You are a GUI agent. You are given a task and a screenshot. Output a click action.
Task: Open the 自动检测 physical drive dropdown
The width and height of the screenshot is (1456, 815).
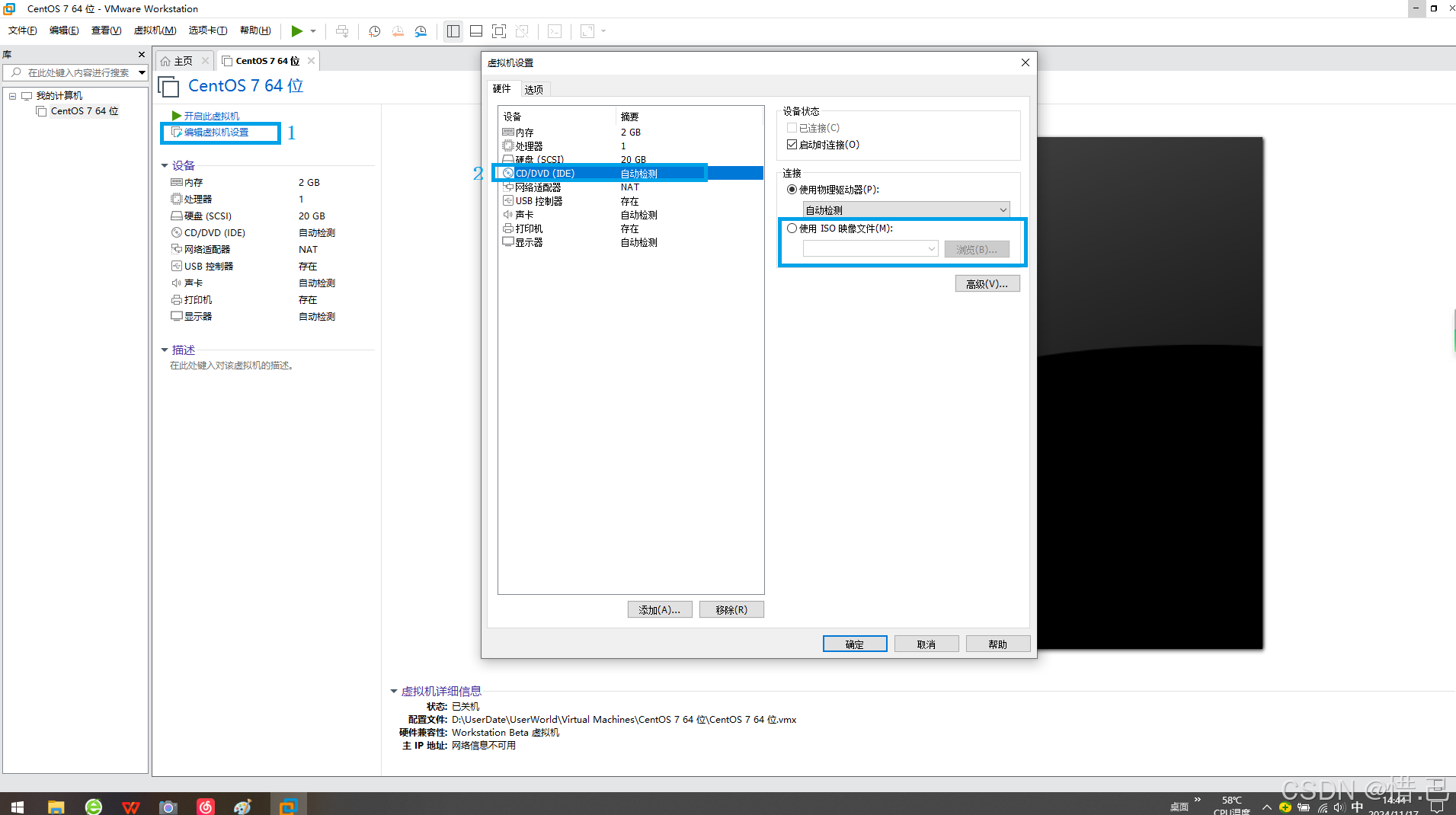pos(906,210)
